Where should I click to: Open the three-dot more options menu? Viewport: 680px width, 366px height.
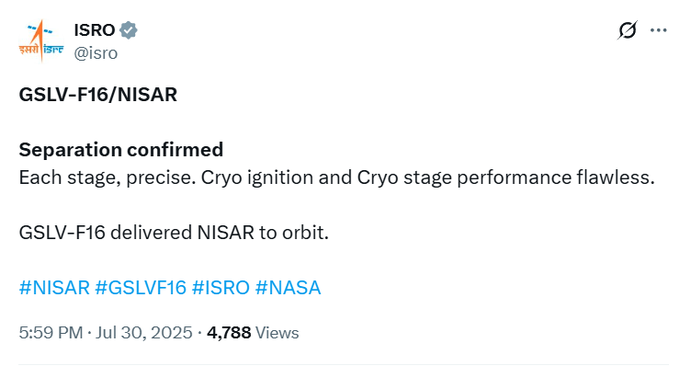[x=658, y=30]
